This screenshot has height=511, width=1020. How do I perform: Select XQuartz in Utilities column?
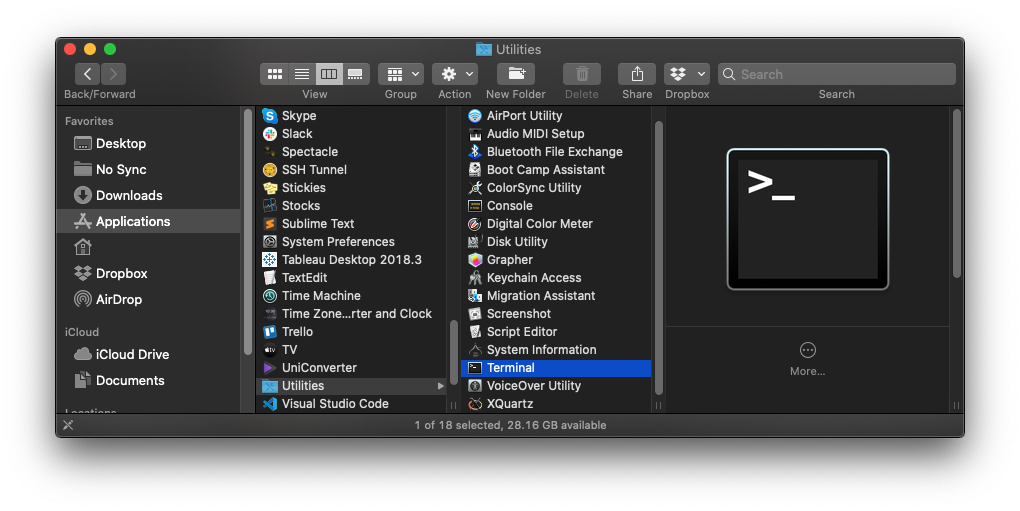pos(556,404)
